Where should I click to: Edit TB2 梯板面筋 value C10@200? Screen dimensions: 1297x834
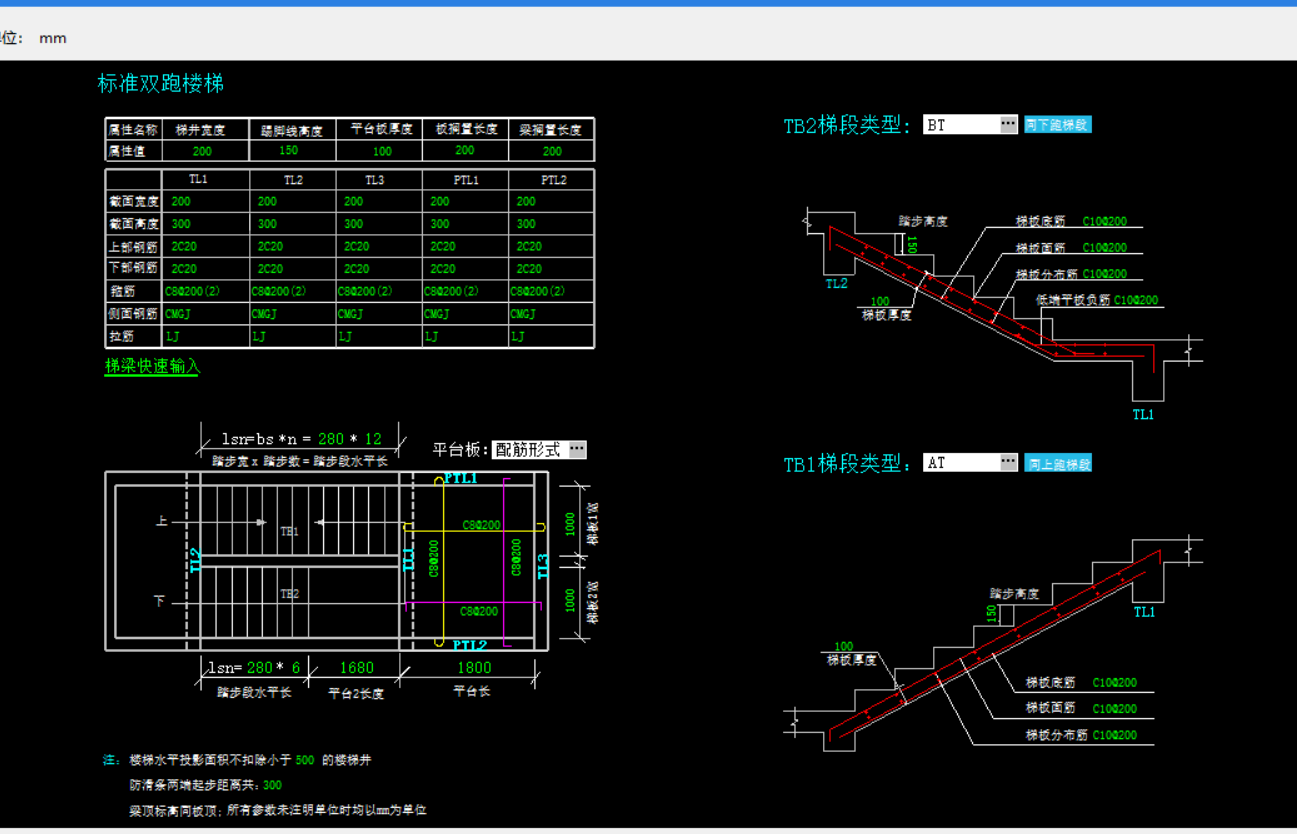coord(1105,248)
